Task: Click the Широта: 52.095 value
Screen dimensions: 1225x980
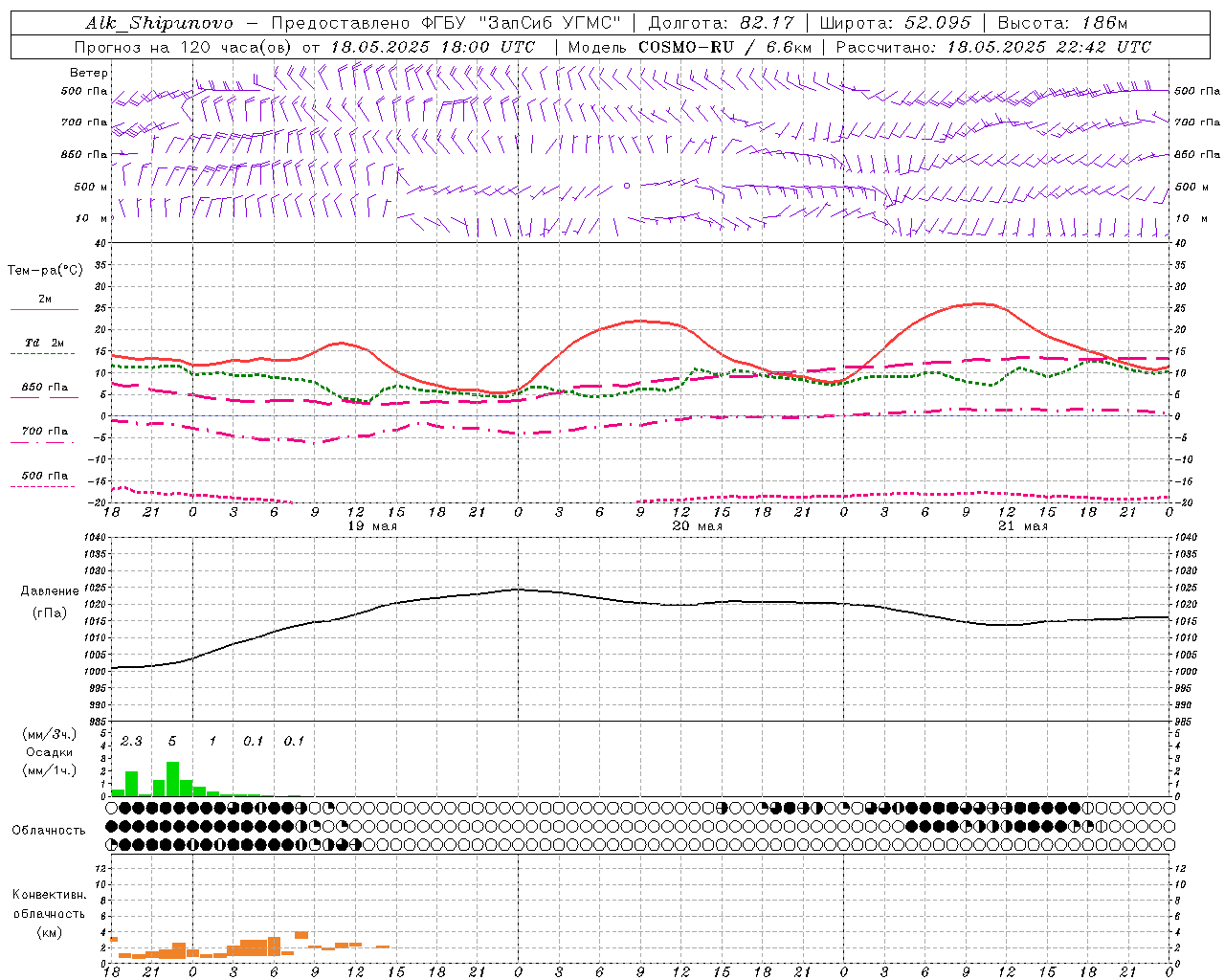Action: click(895, 23)
